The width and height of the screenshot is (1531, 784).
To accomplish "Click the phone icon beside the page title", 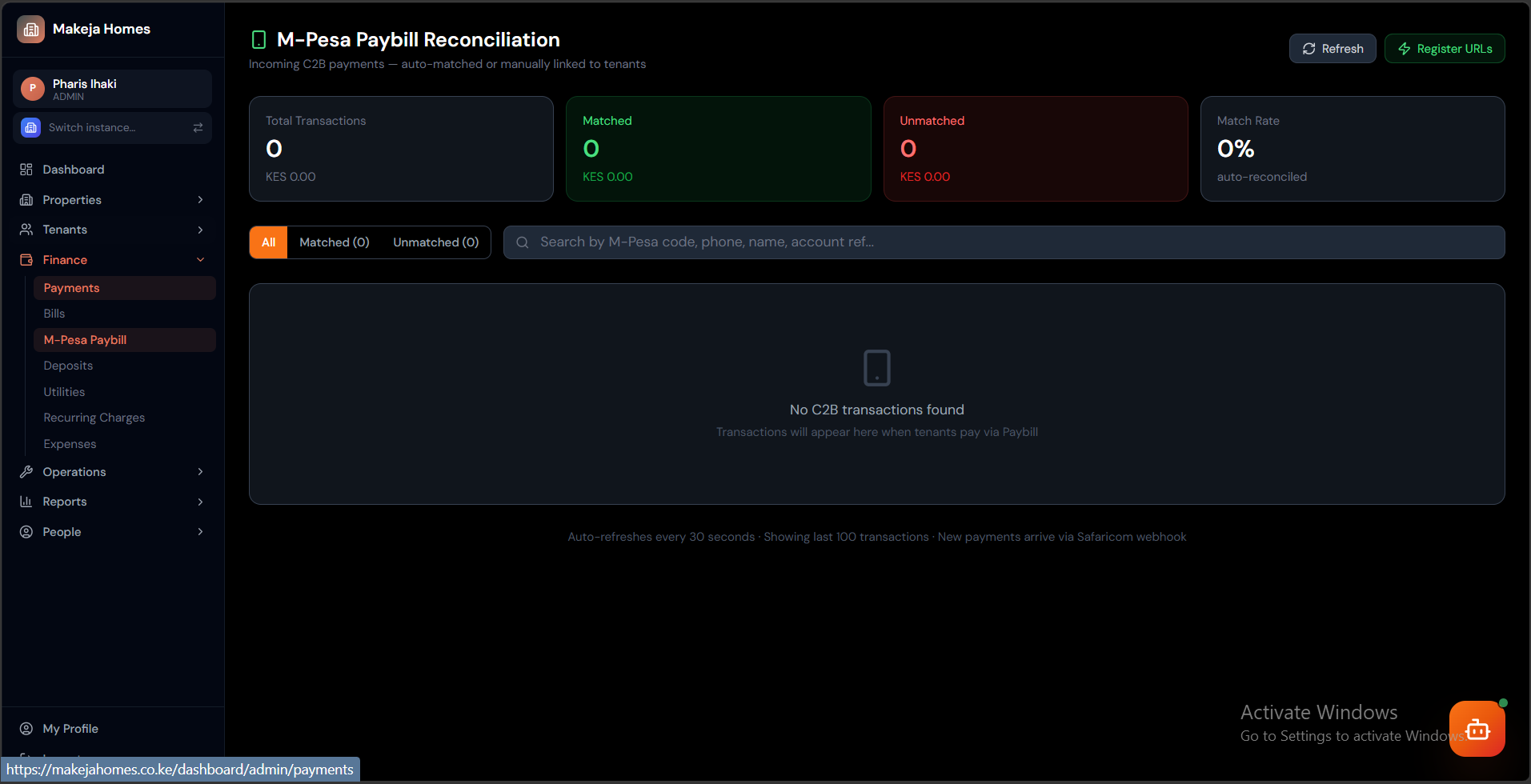I will coord(259,40).
